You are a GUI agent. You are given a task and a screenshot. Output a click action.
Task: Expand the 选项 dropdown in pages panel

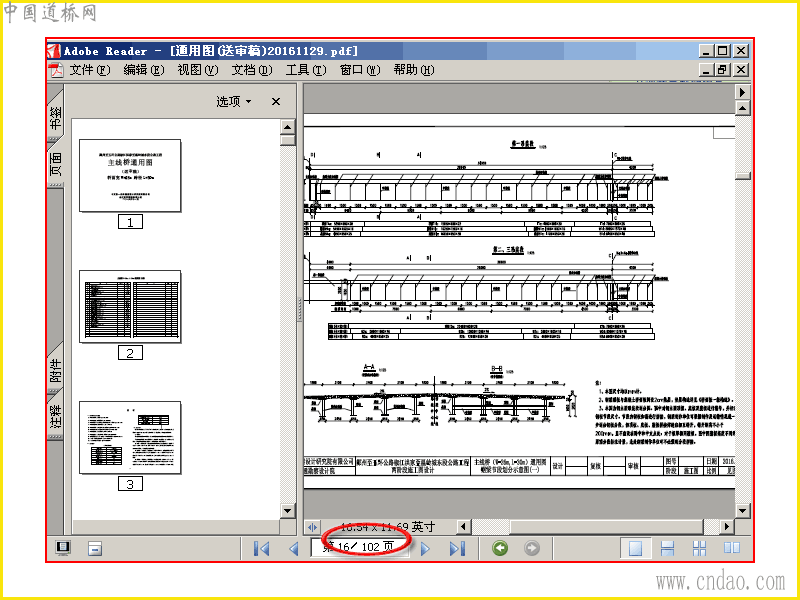[234, 102]
